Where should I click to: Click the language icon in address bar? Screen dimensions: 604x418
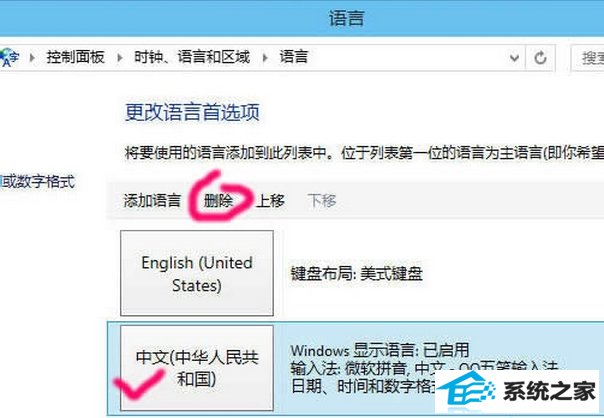8,58
